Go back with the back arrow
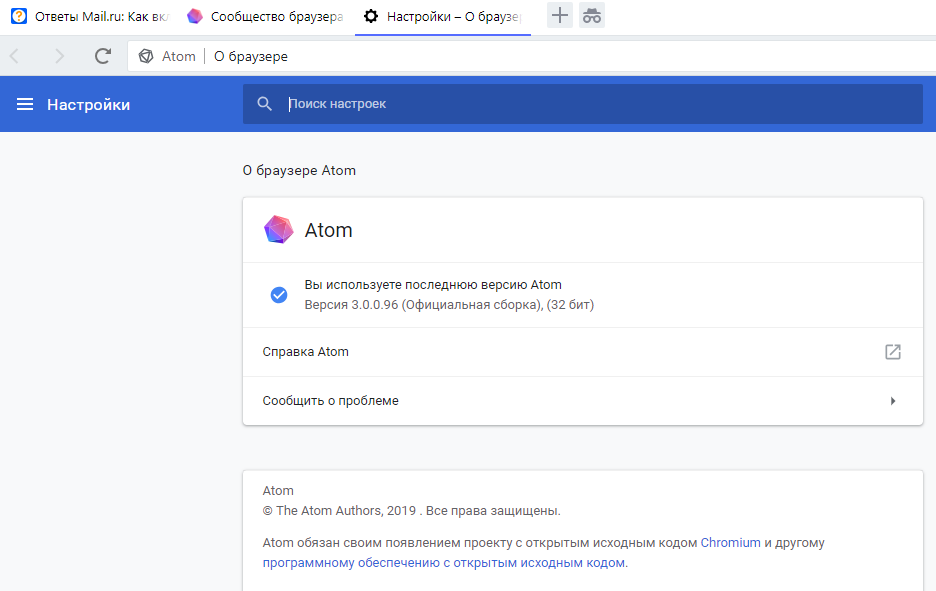The image size is (936, 591). pos(15,56)
